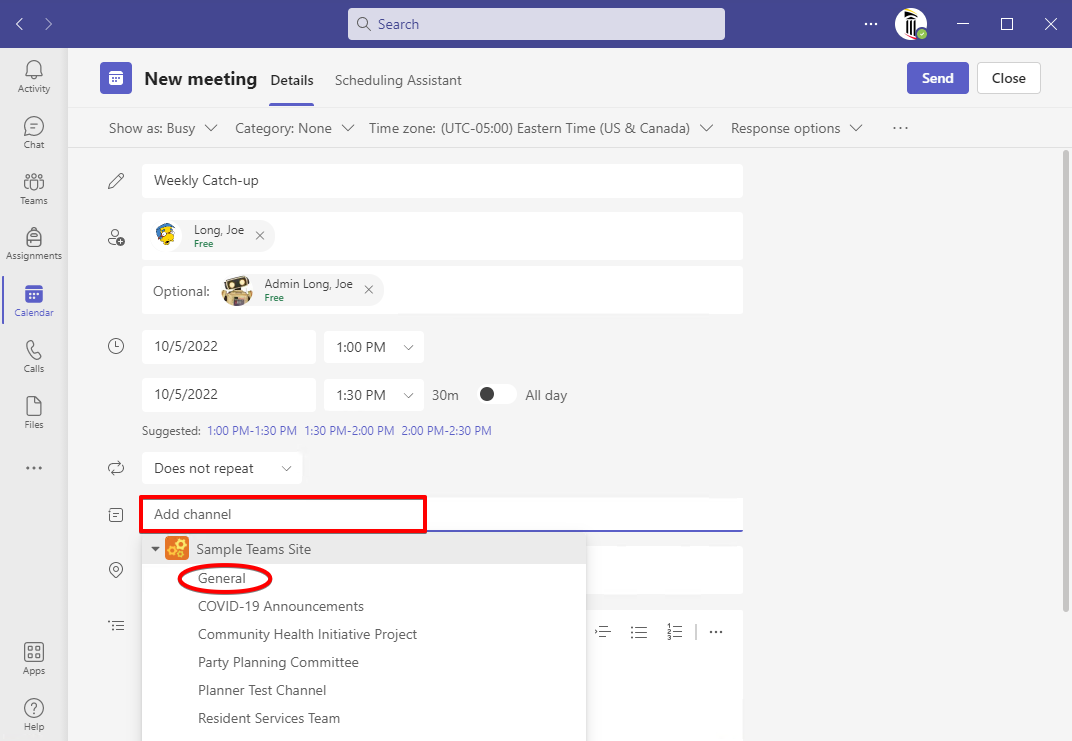Screen dimensions: 1072x741
Task: Open the Activity feed in sidebar
Action: click(x=34, y=76)
